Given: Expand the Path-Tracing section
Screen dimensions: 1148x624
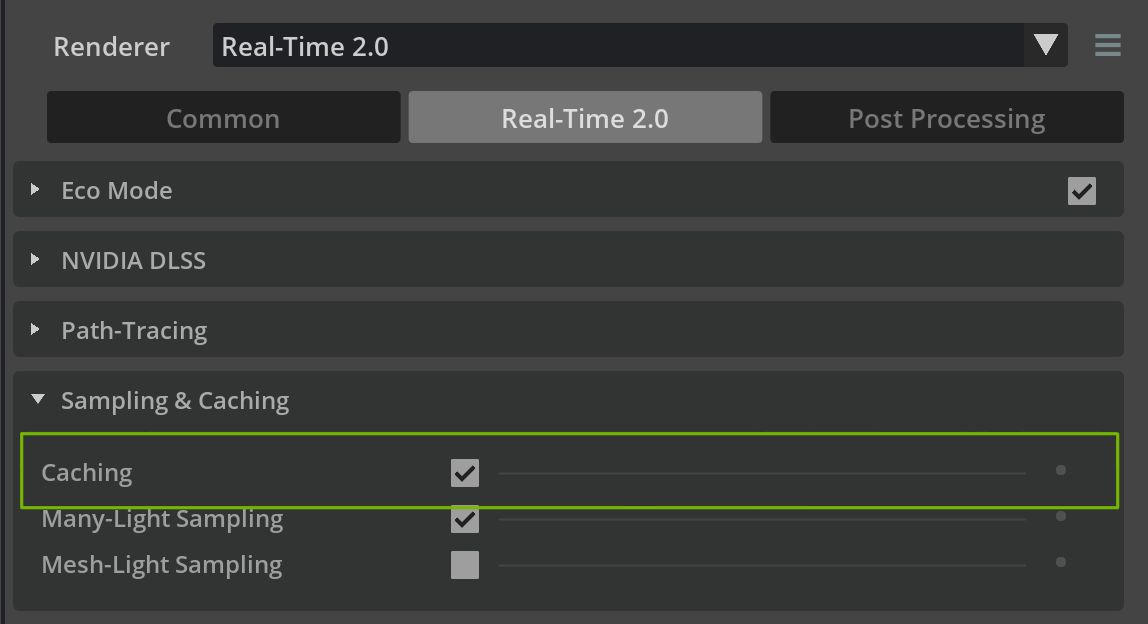Looking at the screenshot, I should [36, 330].
